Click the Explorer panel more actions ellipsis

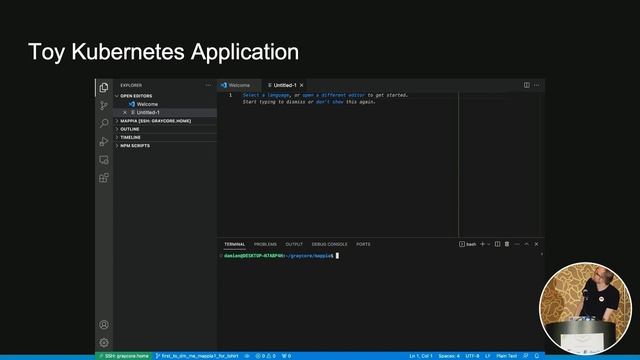tap(208, 85)
